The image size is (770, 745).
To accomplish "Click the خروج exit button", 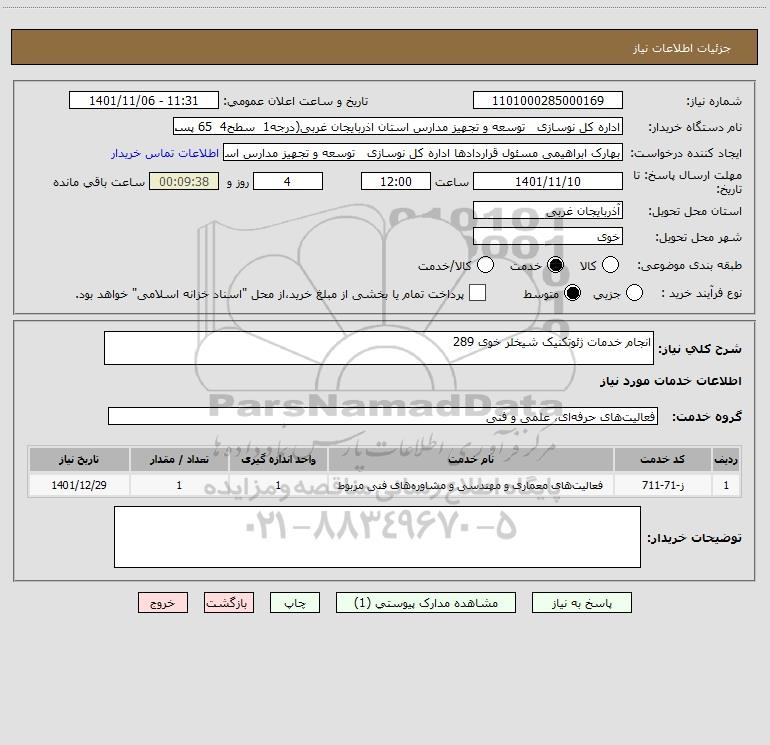I will [163, 603].
